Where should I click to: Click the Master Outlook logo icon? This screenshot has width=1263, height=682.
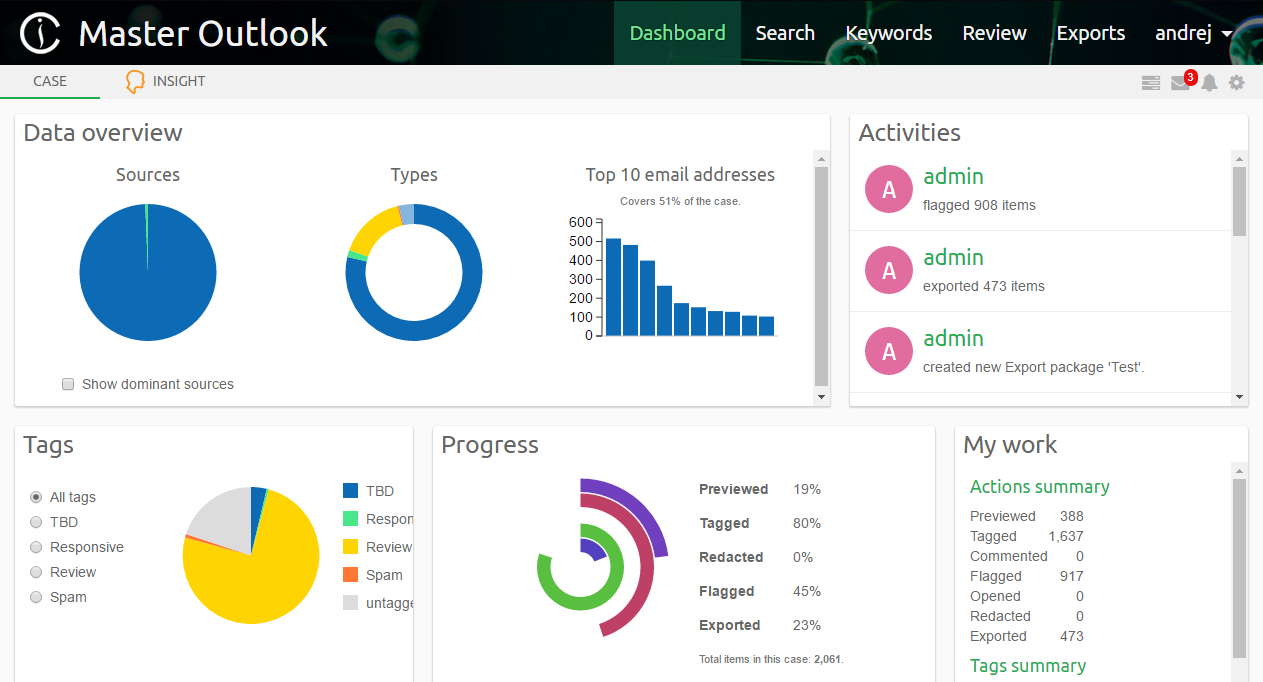(40, 33)
